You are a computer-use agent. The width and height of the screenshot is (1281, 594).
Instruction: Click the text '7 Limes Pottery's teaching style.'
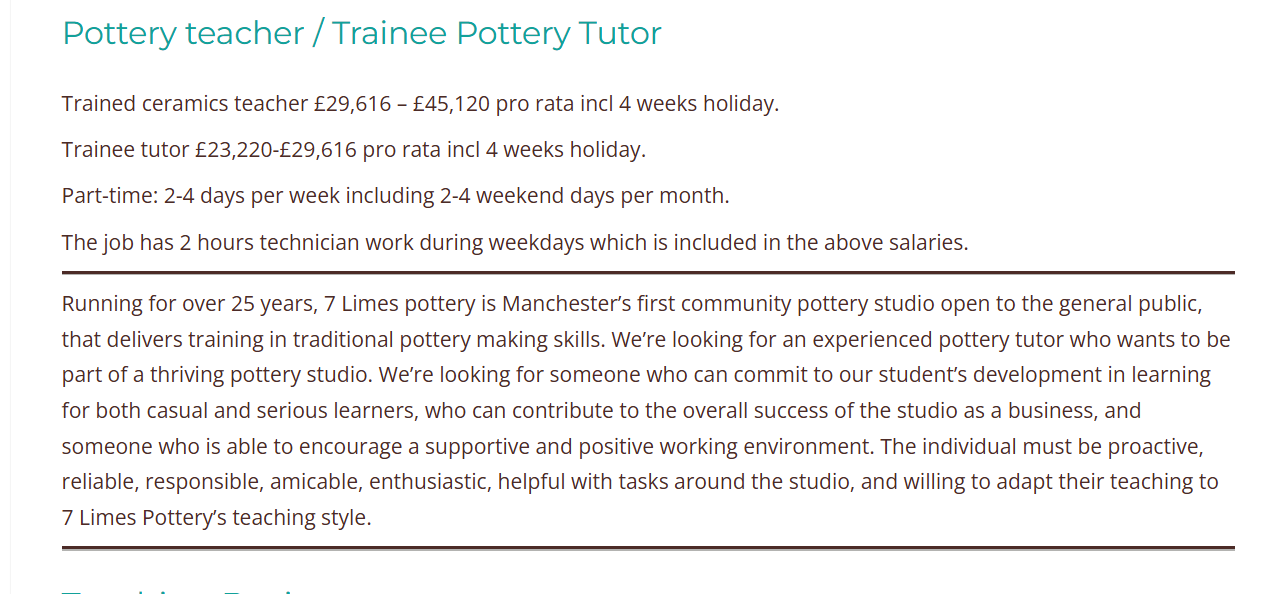click(217, 518)
